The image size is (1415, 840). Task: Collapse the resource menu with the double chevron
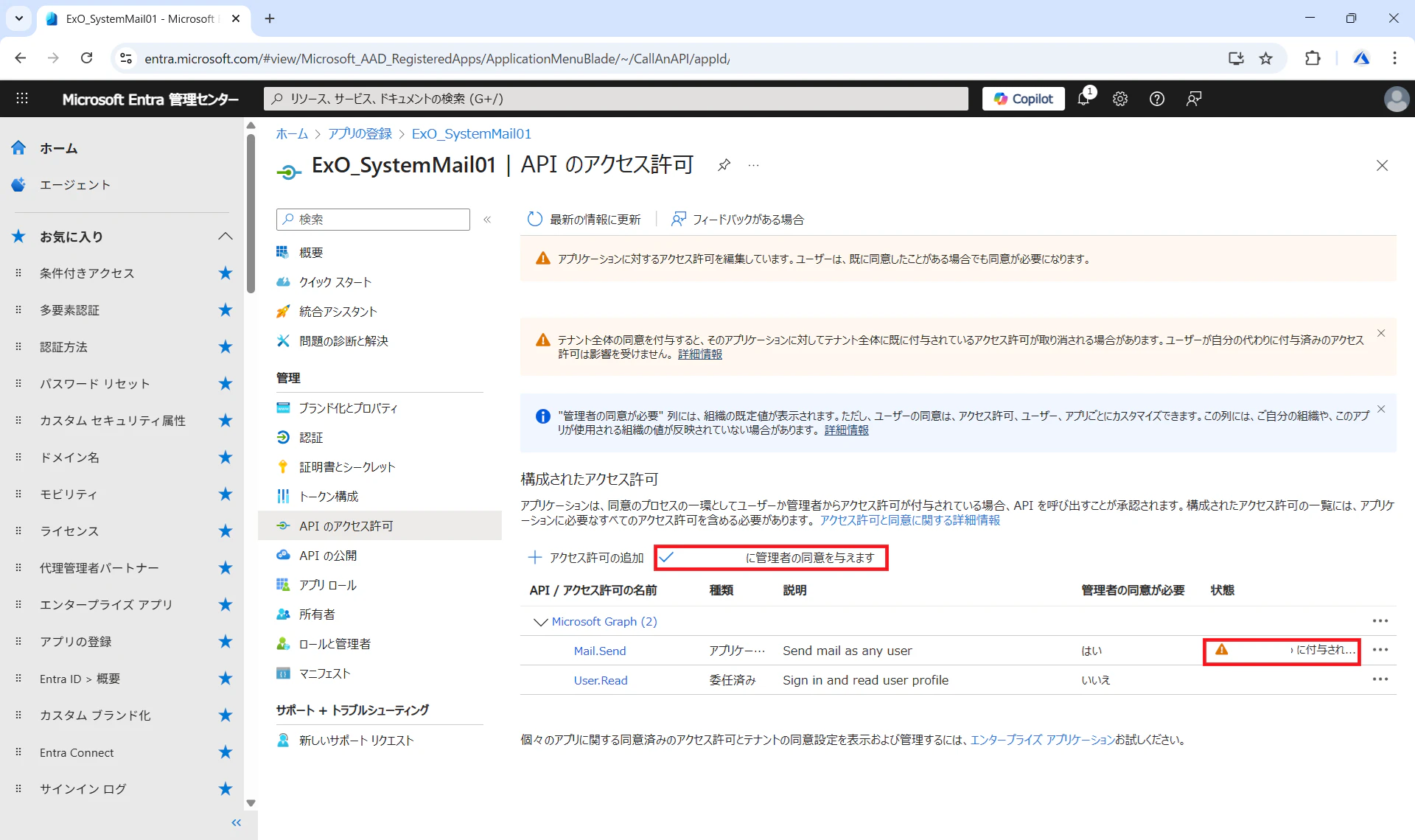tap(487, 220)
